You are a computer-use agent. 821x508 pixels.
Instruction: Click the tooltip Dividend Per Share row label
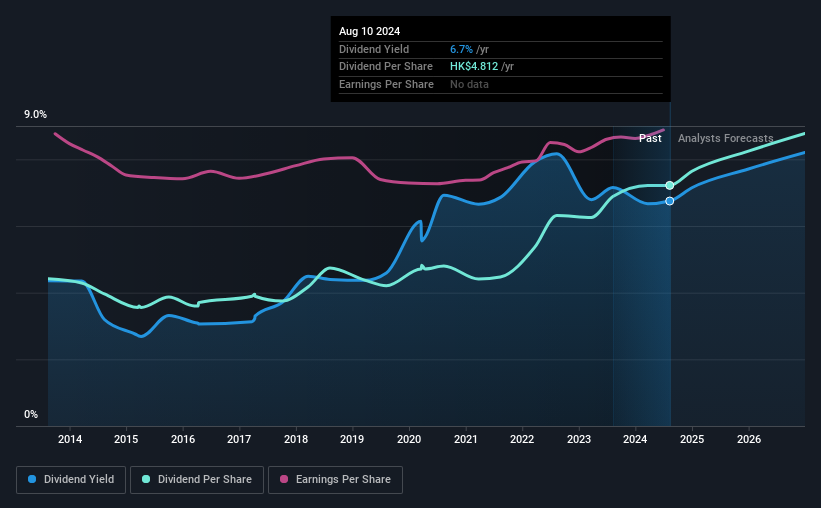[x=386, y=67]
